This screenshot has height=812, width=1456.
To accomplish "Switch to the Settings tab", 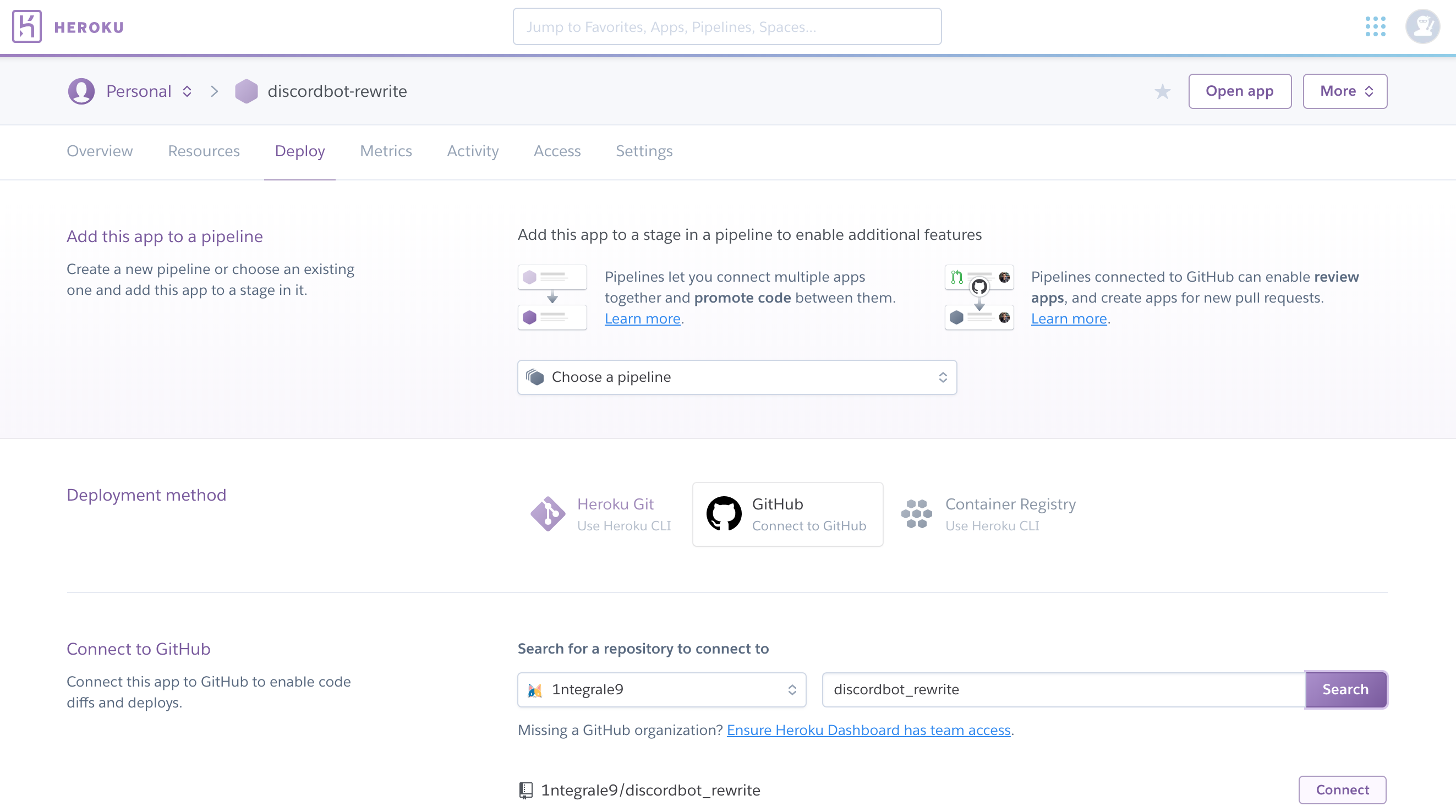I will tap(644, 151).
